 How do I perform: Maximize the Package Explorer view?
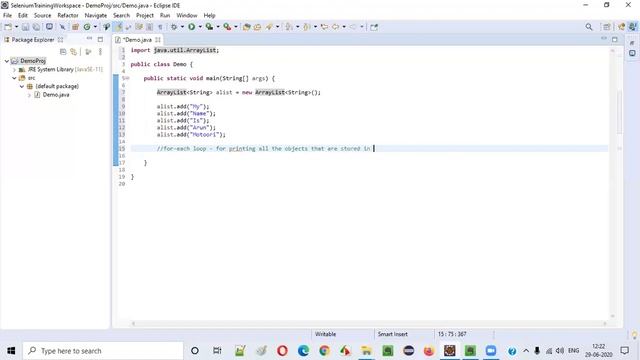click(100, 40)
